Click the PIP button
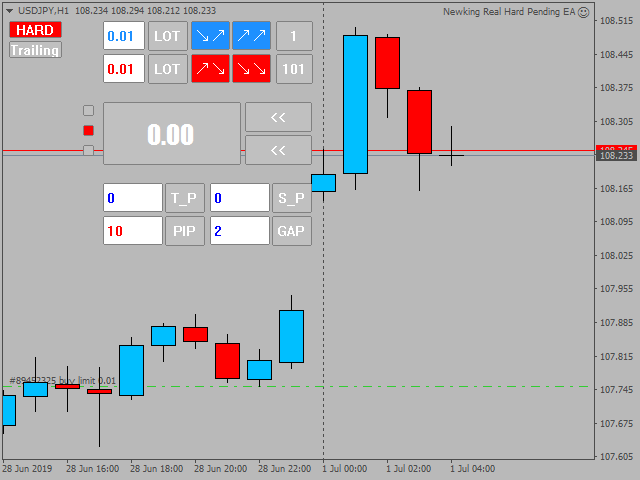 [x=184, y=231]
